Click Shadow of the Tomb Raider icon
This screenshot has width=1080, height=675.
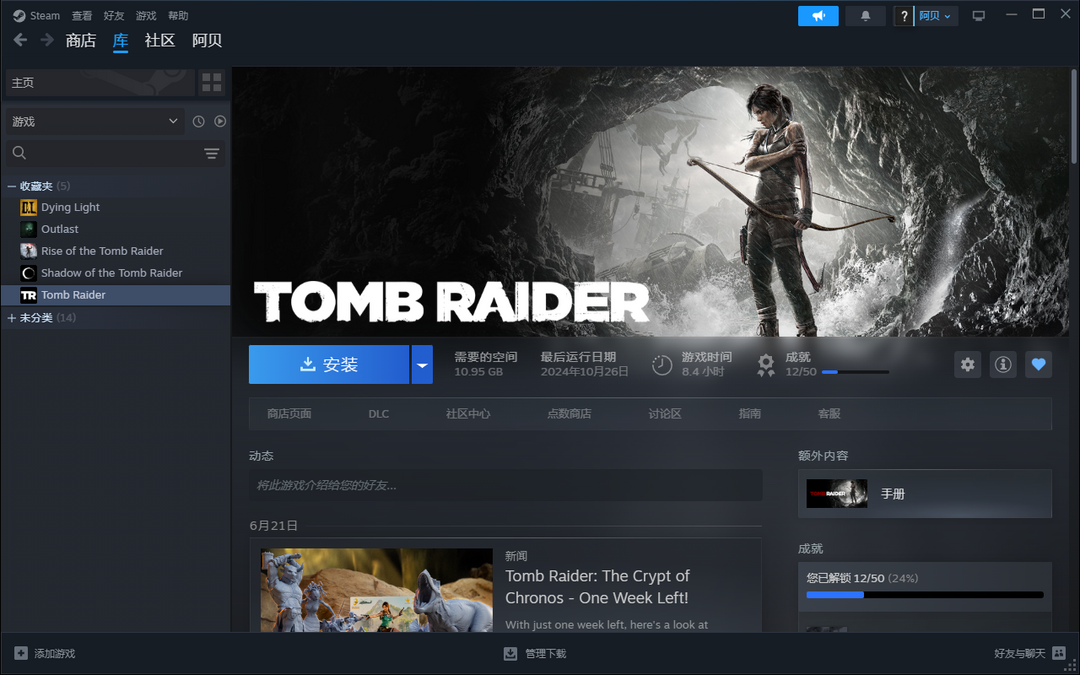28,273
